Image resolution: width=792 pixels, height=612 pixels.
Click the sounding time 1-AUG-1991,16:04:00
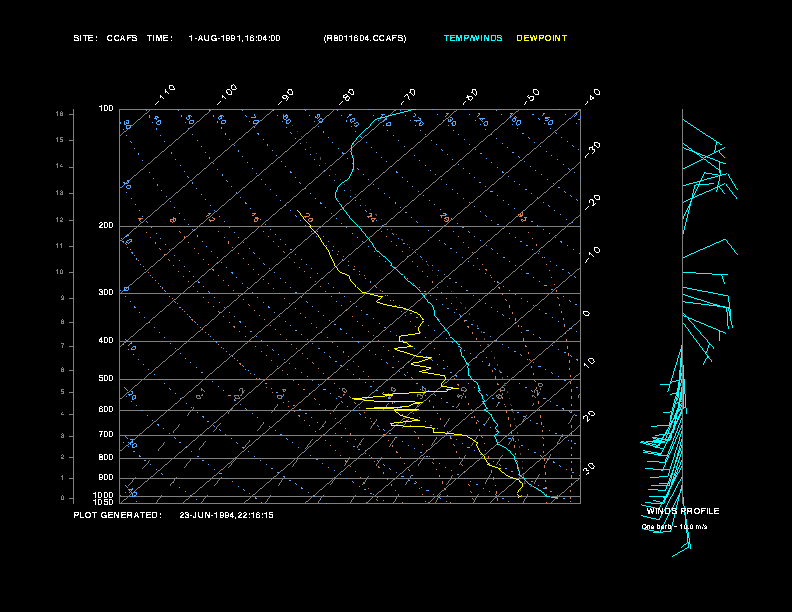(234, 38)
